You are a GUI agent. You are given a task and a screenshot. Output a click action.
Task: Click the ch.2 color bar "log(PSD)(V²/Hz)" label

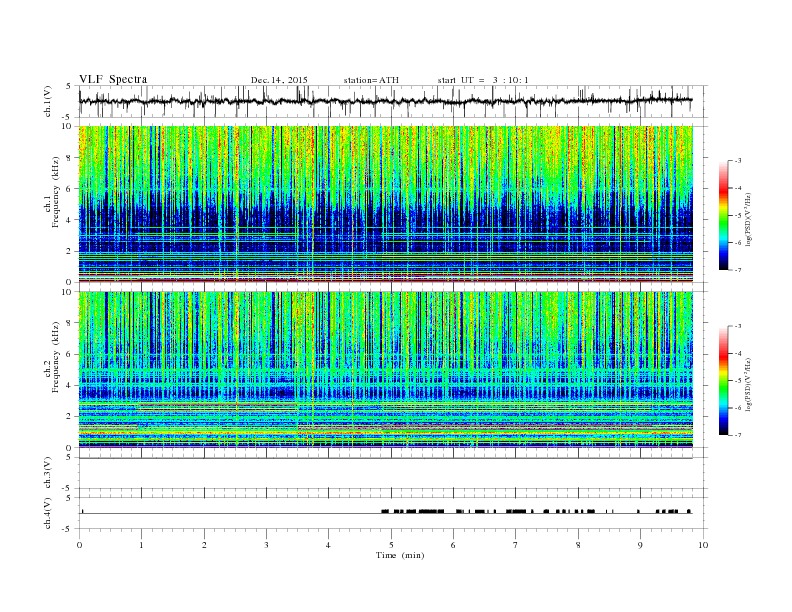click(x=750, y=384)
